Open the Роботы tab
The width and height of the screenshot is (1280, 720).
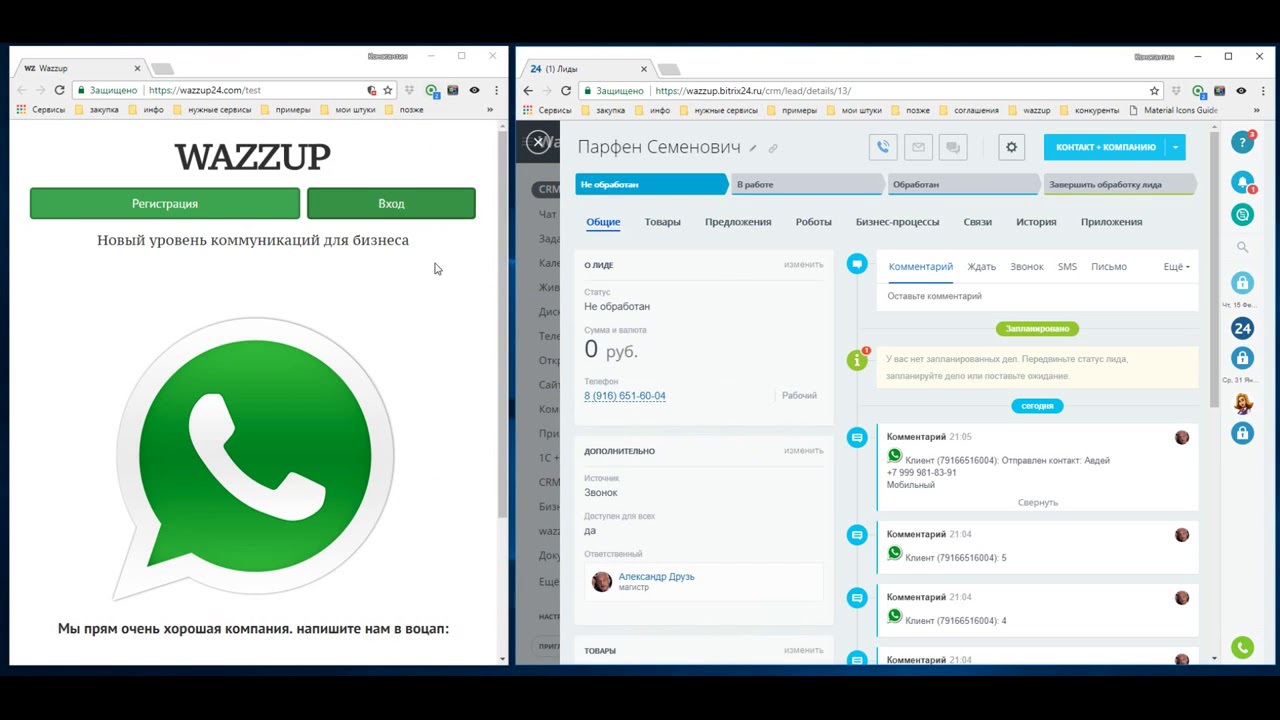[x=813, y=222]
